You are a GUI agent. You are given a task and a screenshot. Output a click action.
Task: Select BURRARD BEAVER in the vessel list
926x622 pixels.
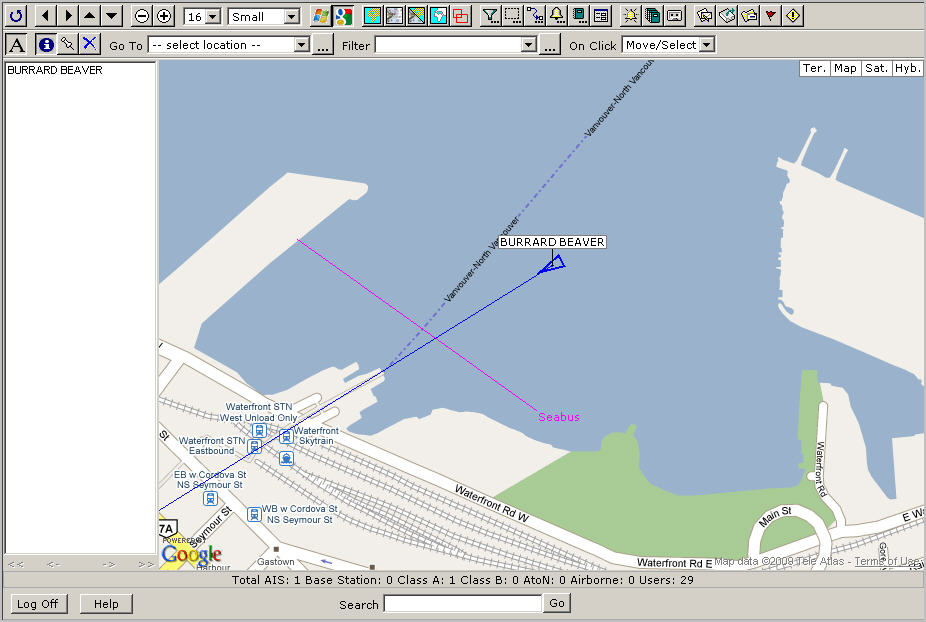coord(55,70)
